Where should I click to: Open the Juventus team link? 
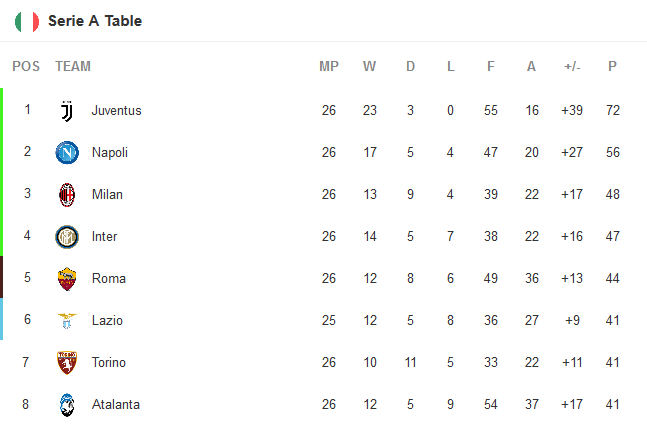tap(116, 110)
